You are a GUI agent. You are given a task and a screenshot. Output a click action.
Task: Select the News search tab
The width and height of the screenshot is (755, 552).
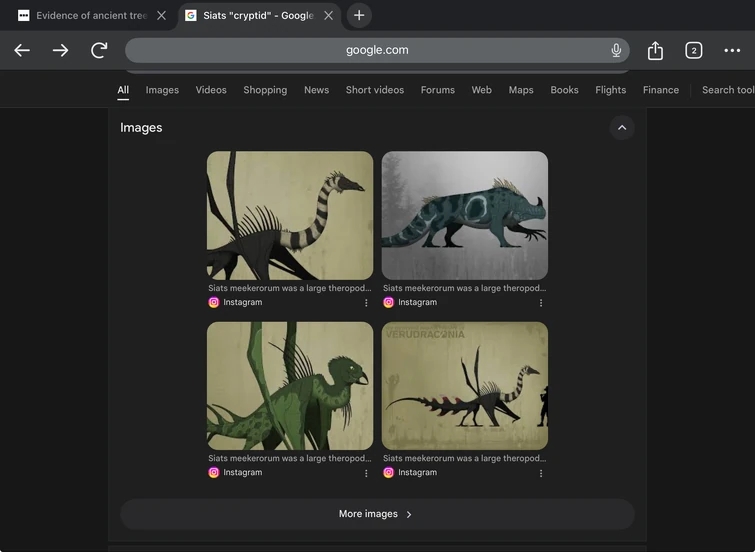(316, 90)
